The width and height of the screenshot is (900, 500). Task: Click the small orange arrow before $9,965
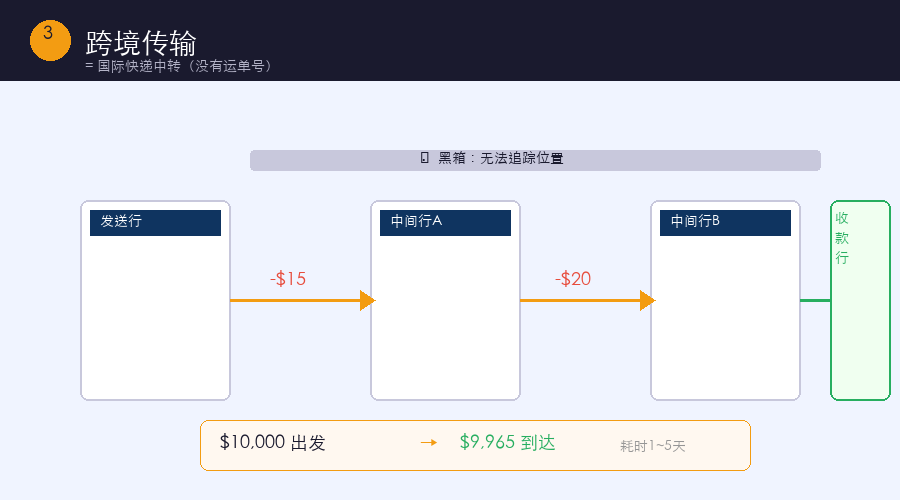(x=429, y=443)
